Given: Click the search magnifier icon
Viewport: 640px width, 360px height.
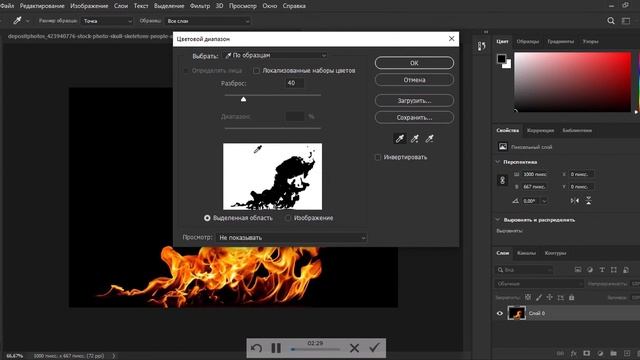Looking at the screenshot, I should point(611,21).
